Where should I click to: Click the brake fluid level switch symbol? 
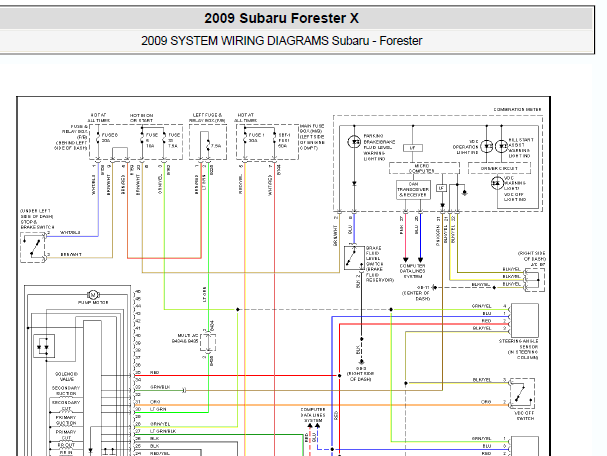pos(353,257)
